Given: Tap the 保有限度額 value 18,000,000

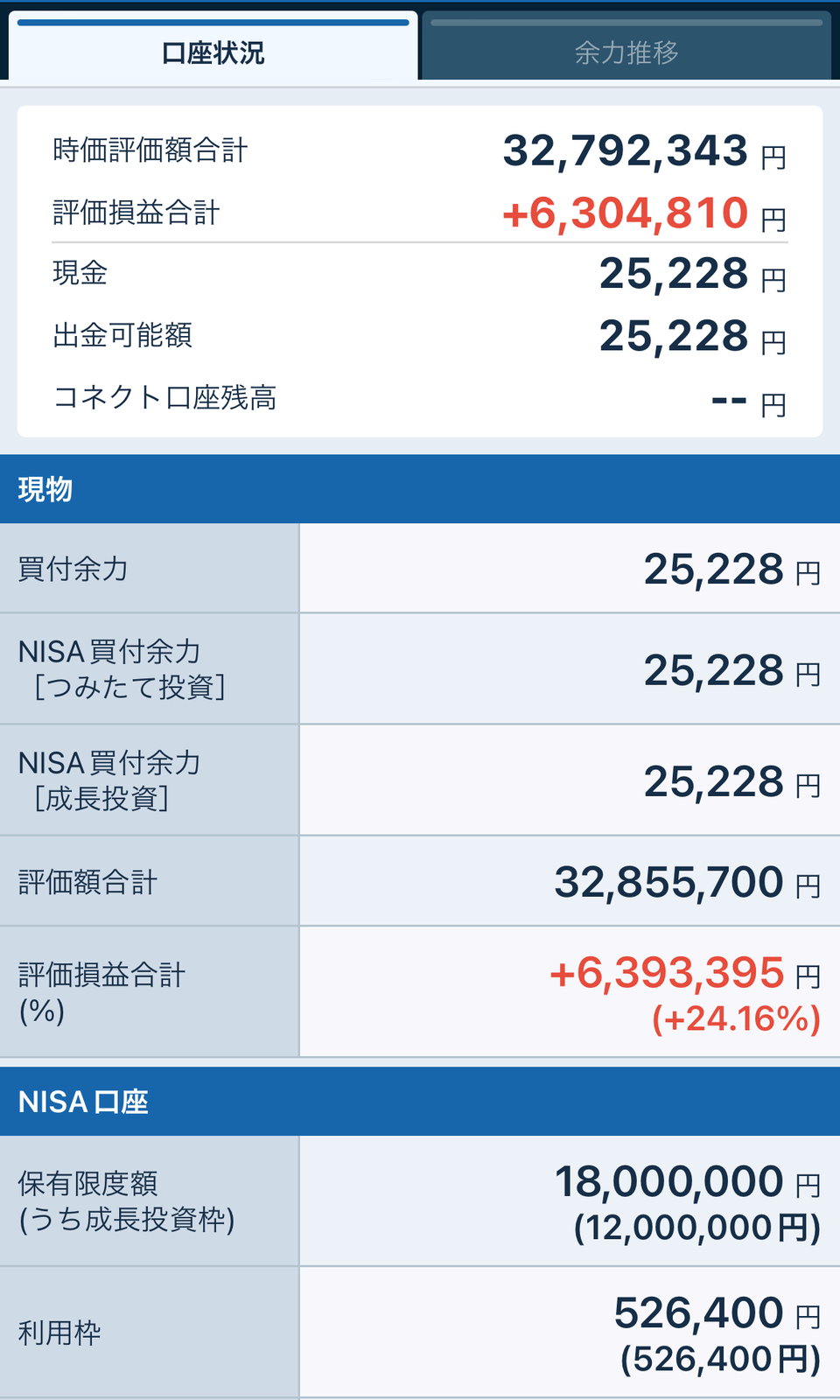Looking at the screenshot, I should (668, 1182).
